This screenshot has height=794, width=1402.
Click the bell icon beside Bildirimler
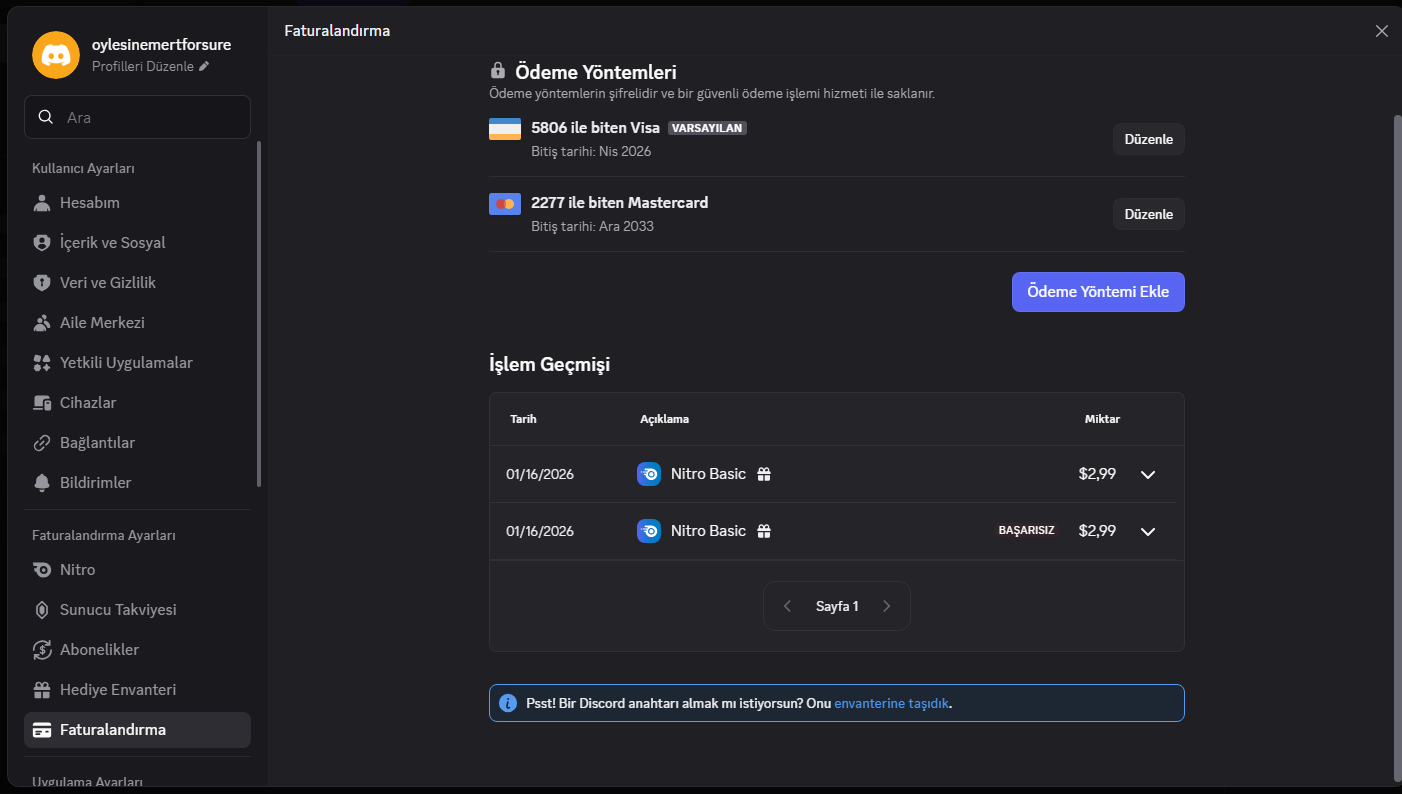click(x=42, y=483)
